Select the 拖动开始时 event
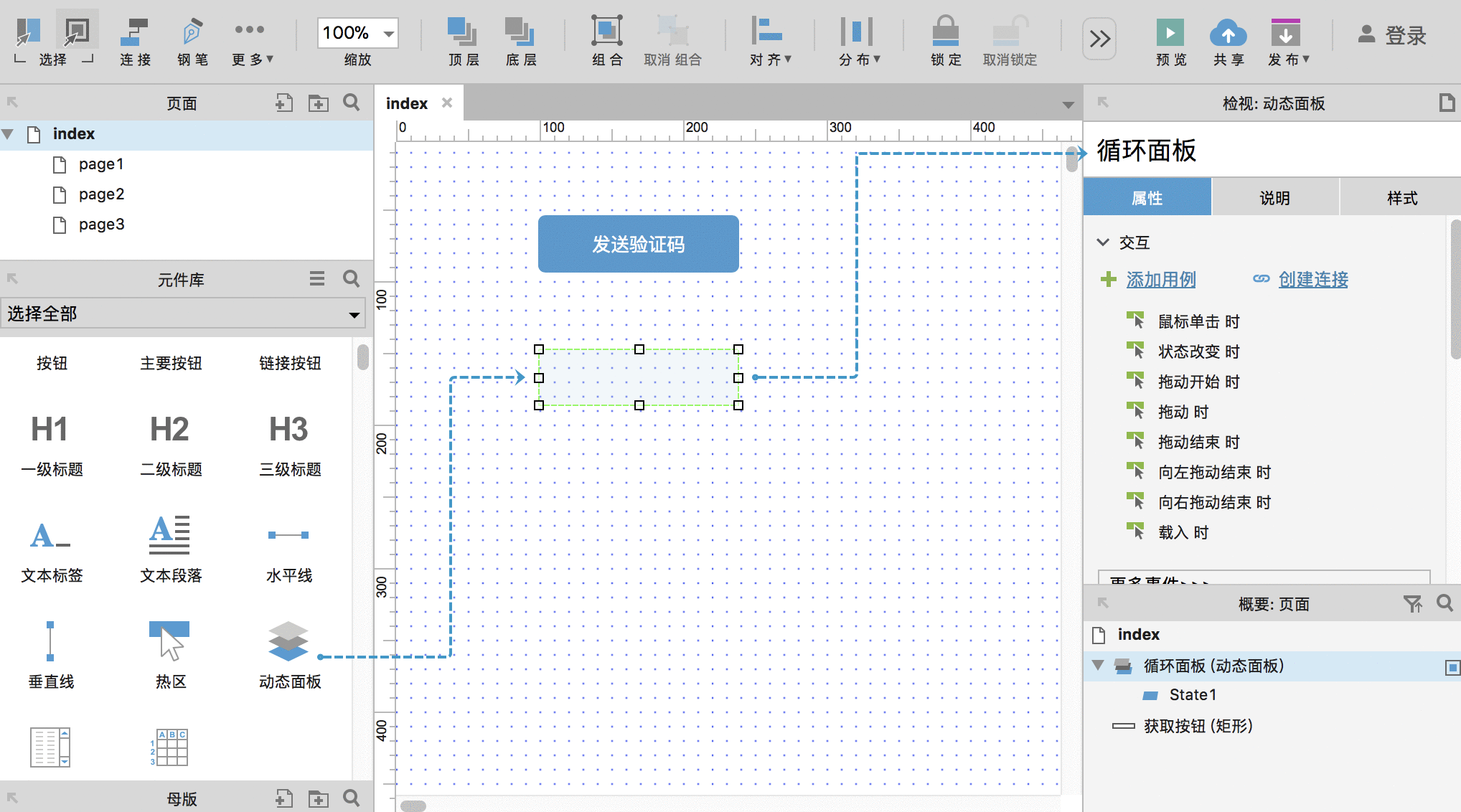The height and width of the screenshot is (812, 1461). 1198,382
